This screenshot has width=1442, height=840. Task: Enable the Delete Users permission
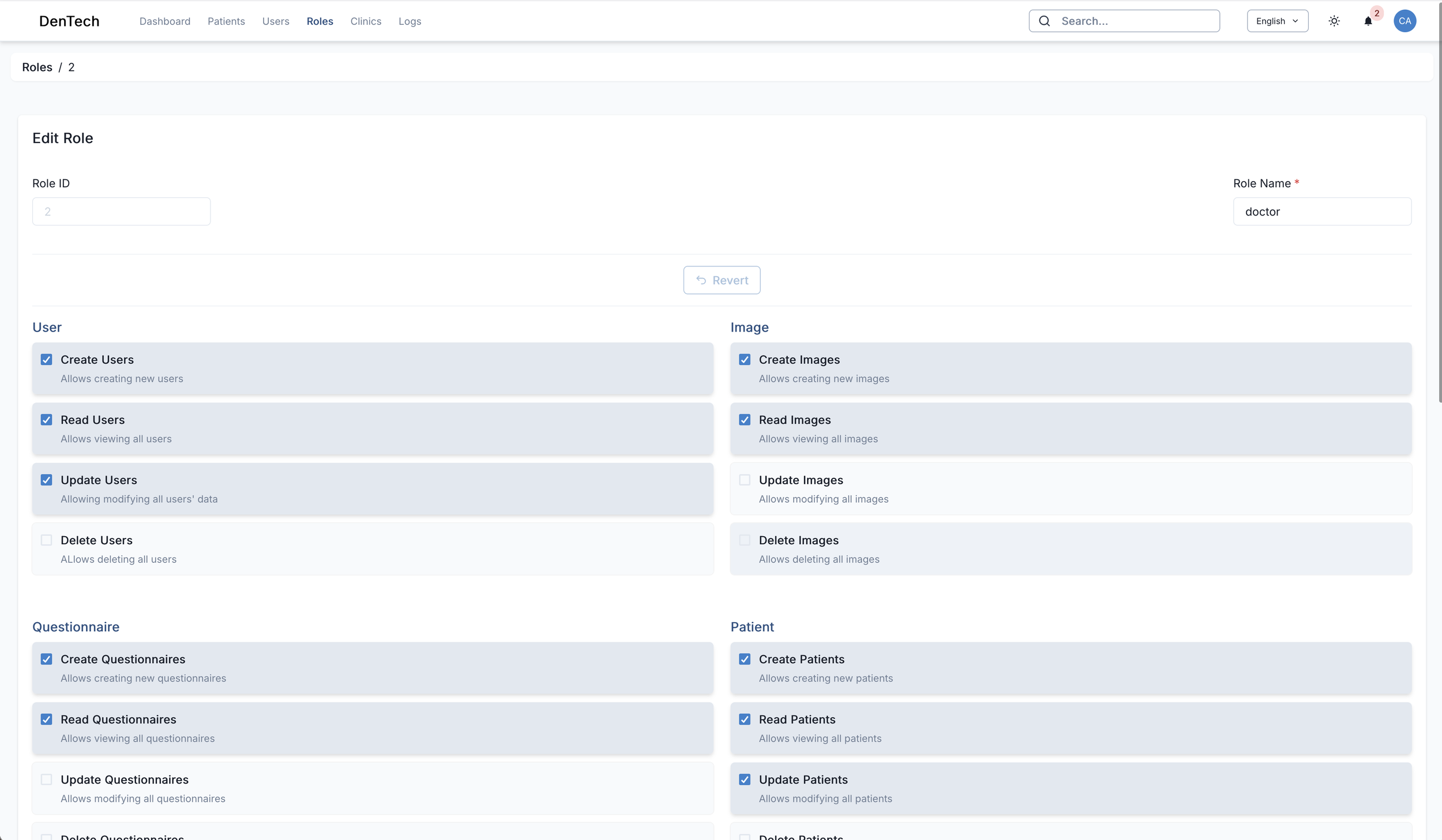tap(47, 540)
